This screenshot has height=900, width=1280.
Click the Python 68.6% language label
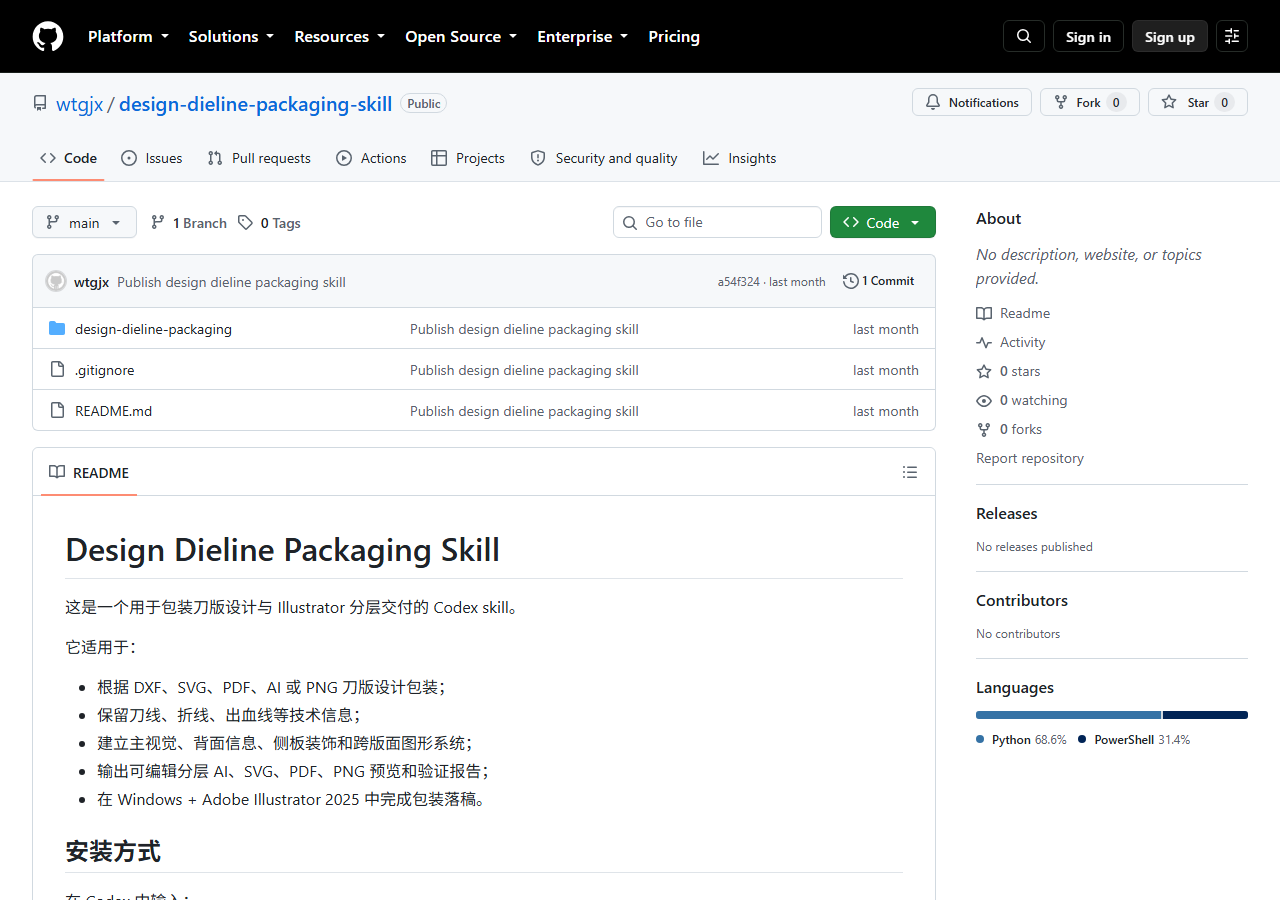pos(1021,740)
